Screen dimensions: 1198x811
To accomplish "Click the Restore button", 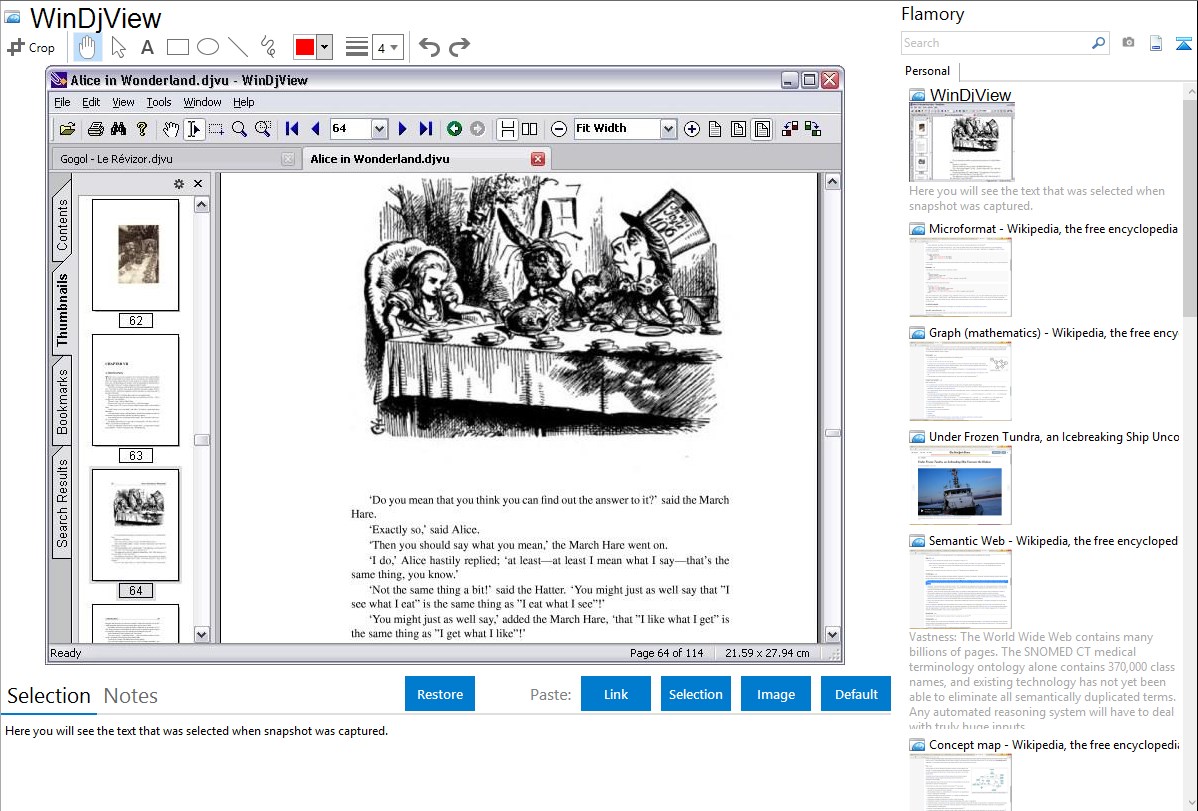I will pos(440,694).
